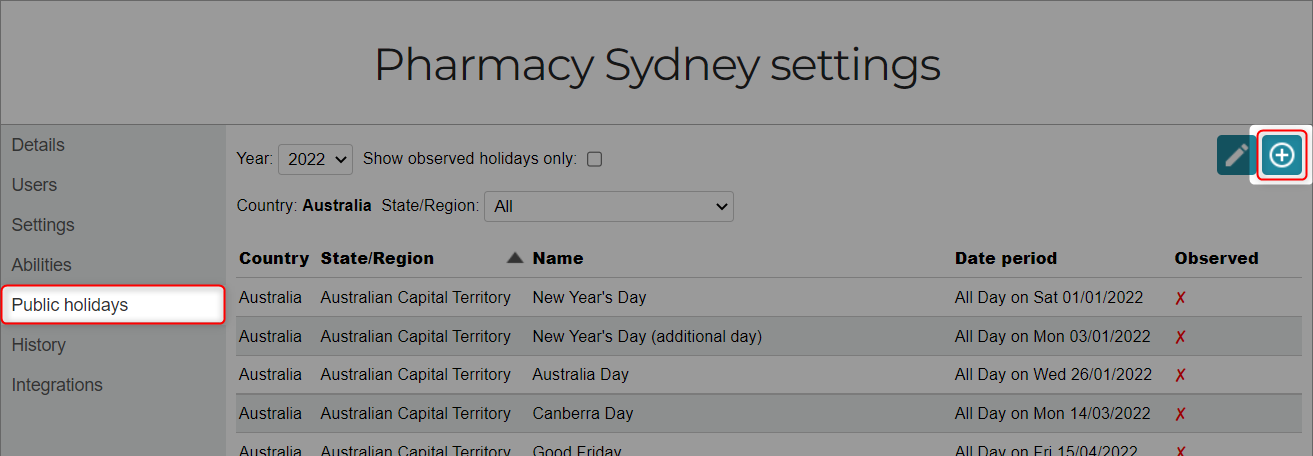1313x456 pixels.
Task: Open the Details settings section
Action: 38,145
